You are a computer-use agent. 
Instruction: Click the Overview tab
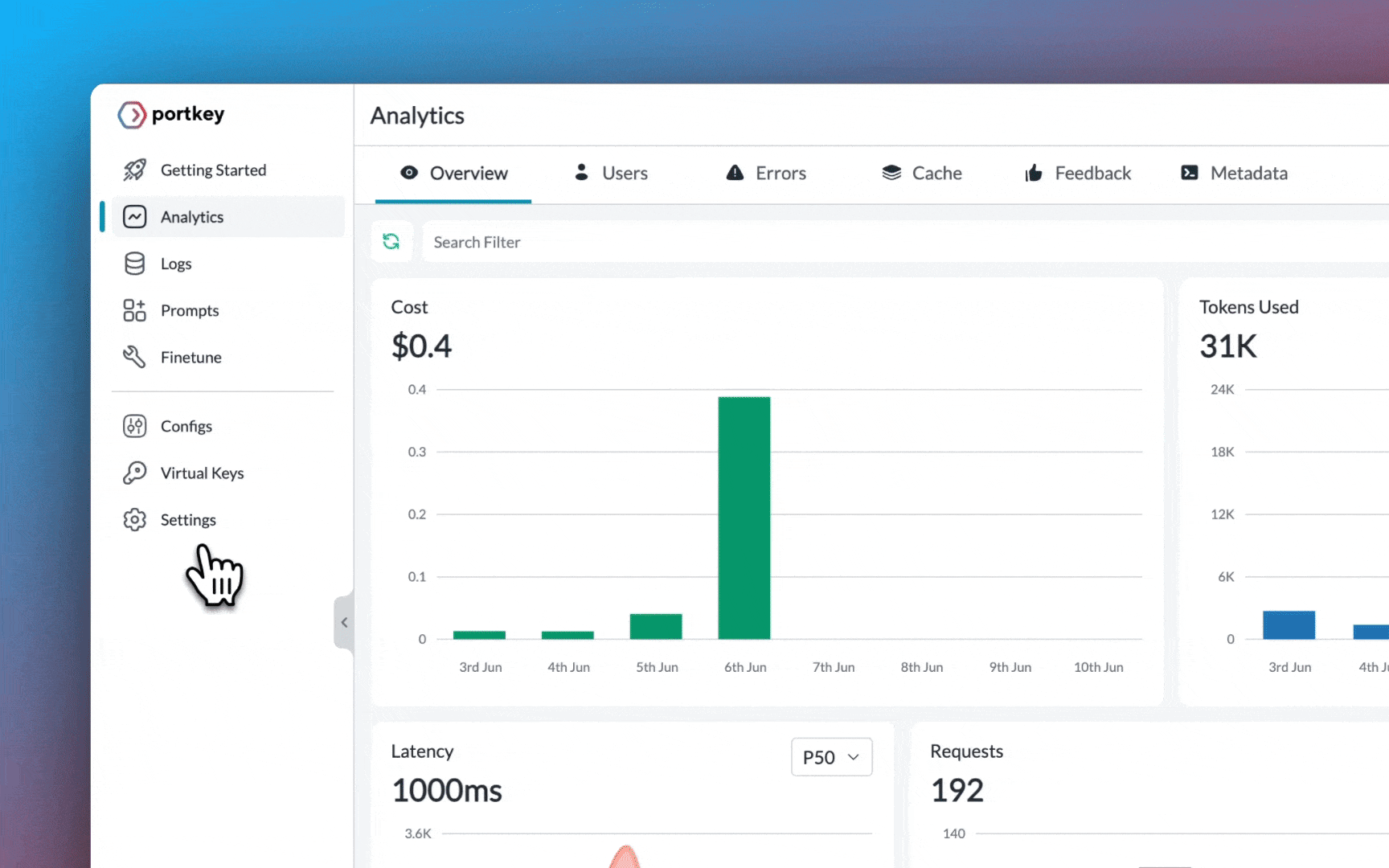pos(454,174)
